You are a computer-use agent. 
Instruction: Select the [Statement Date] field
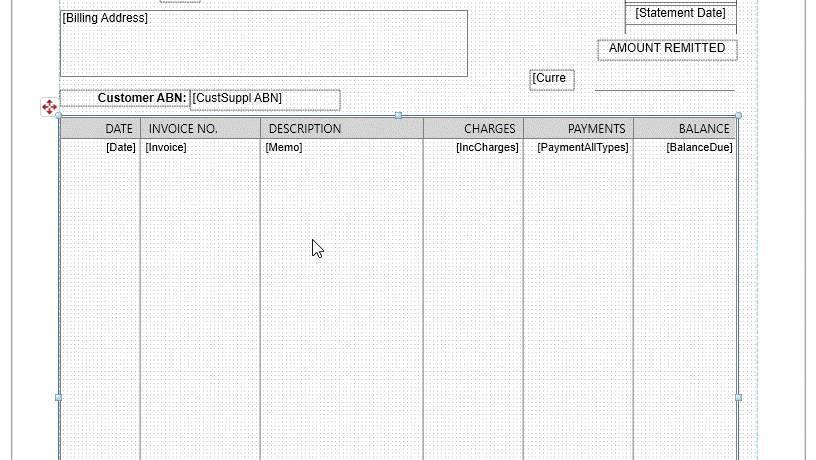pyautogui.click(x=680, y=13)
